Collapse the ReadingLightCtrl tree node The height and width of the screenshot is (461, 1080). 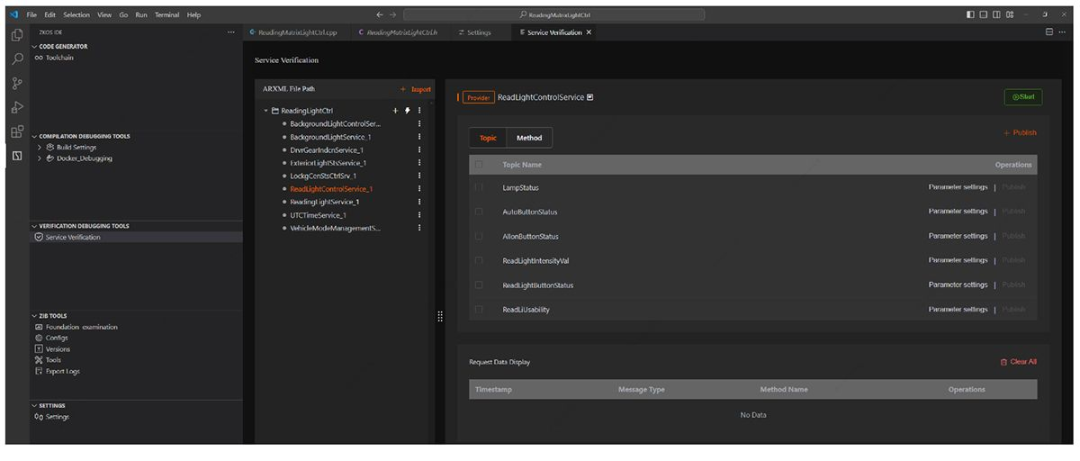click(x=266, y=110)
